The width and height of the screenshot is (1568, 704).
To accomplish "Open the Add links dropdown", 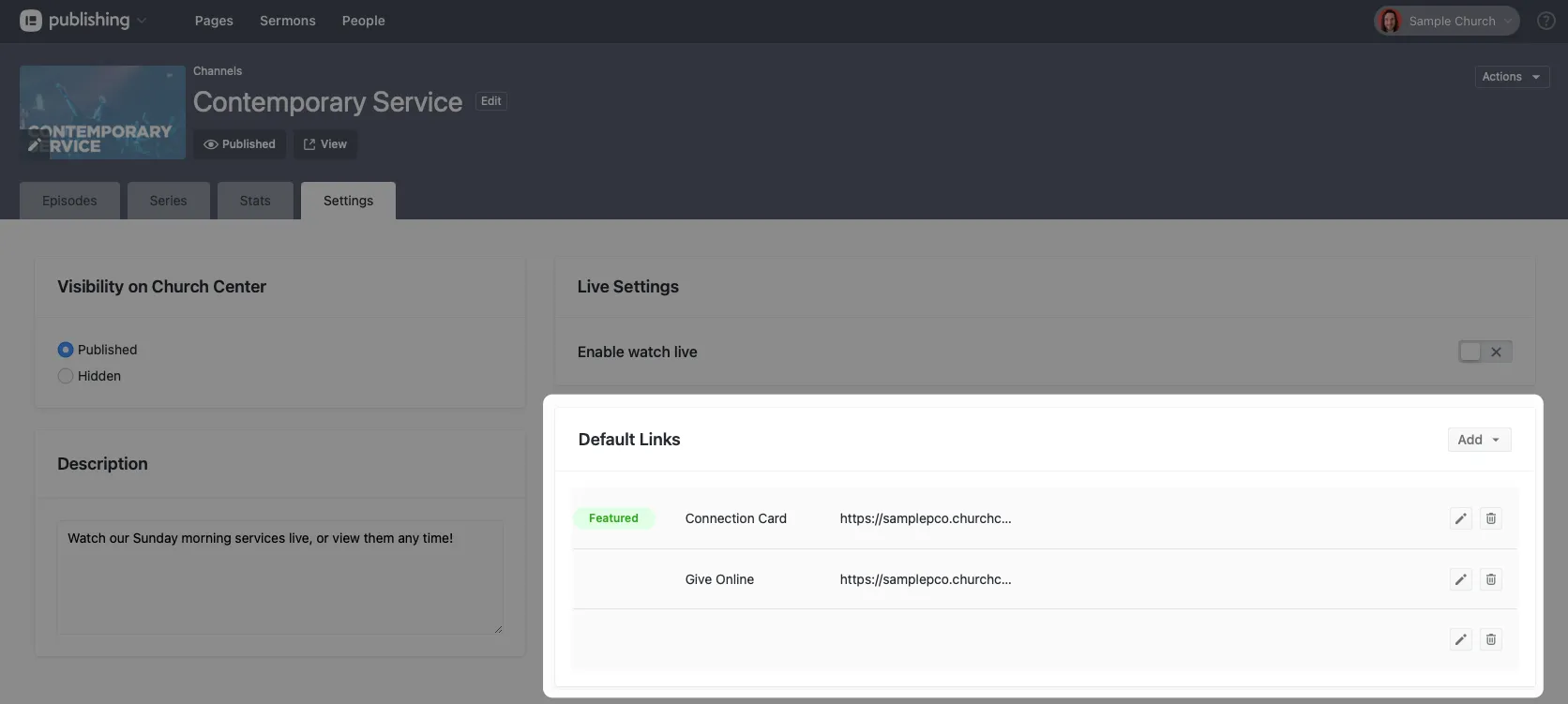I will 1478,440.
